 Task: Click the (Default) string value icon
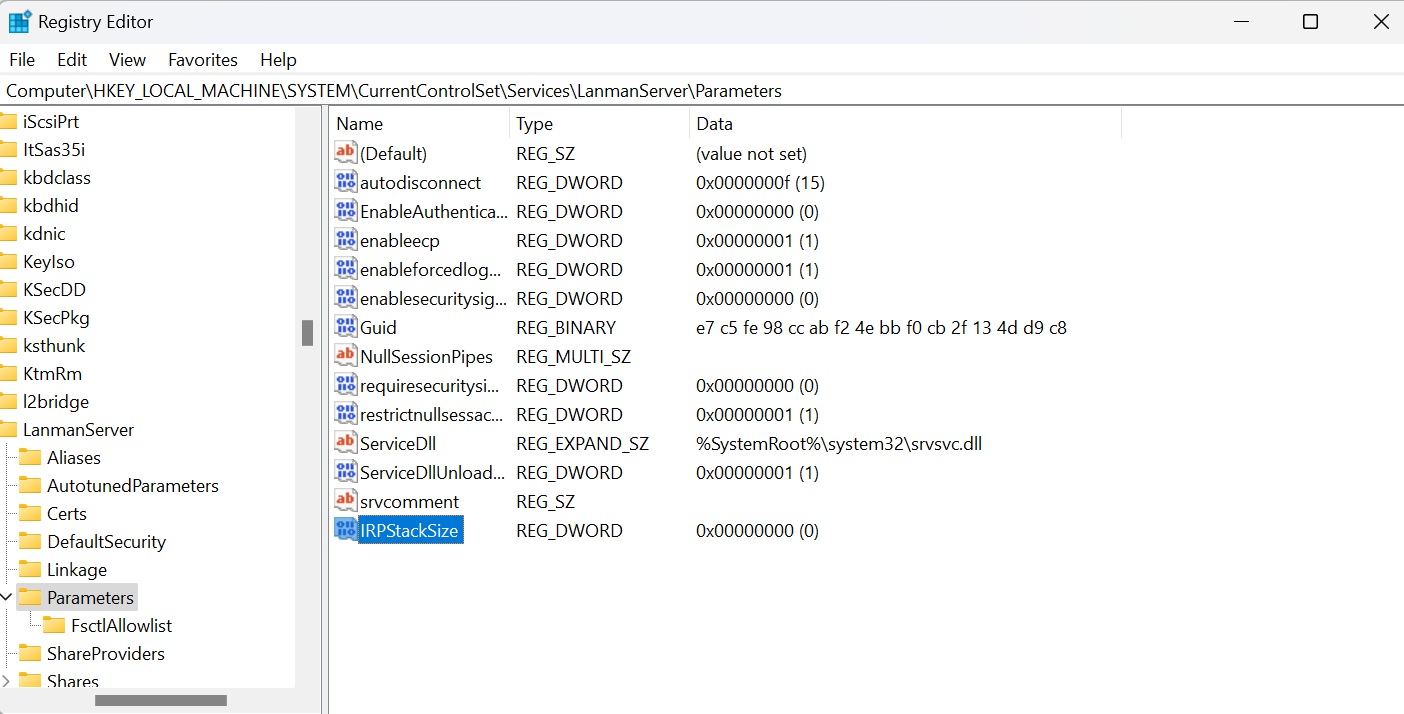[x=345, y=153]
